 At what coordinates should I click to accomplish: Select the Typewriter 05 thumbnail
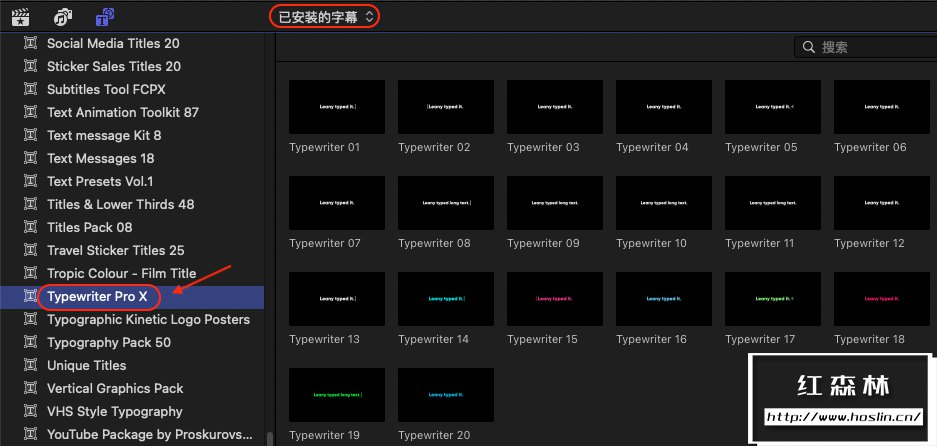(773, 107)
